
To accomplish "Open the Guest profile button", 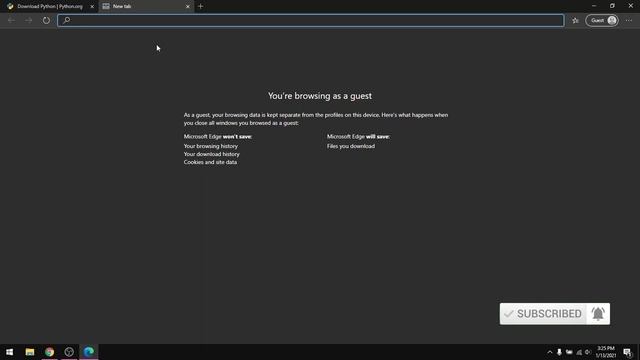I will [x=602, y=20].
